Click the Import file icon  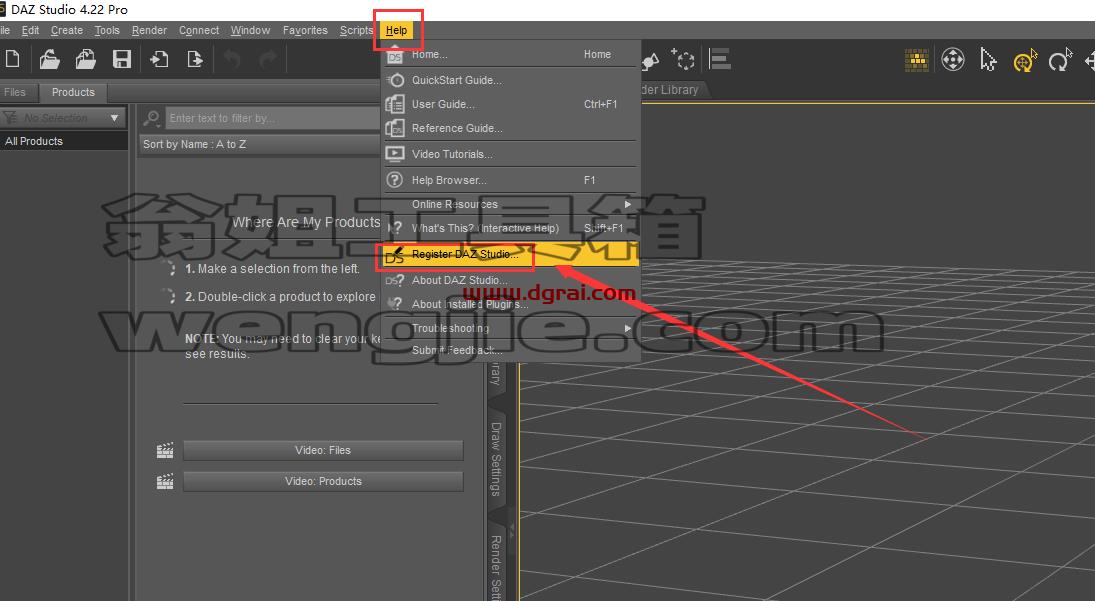[x=159, y=59]
